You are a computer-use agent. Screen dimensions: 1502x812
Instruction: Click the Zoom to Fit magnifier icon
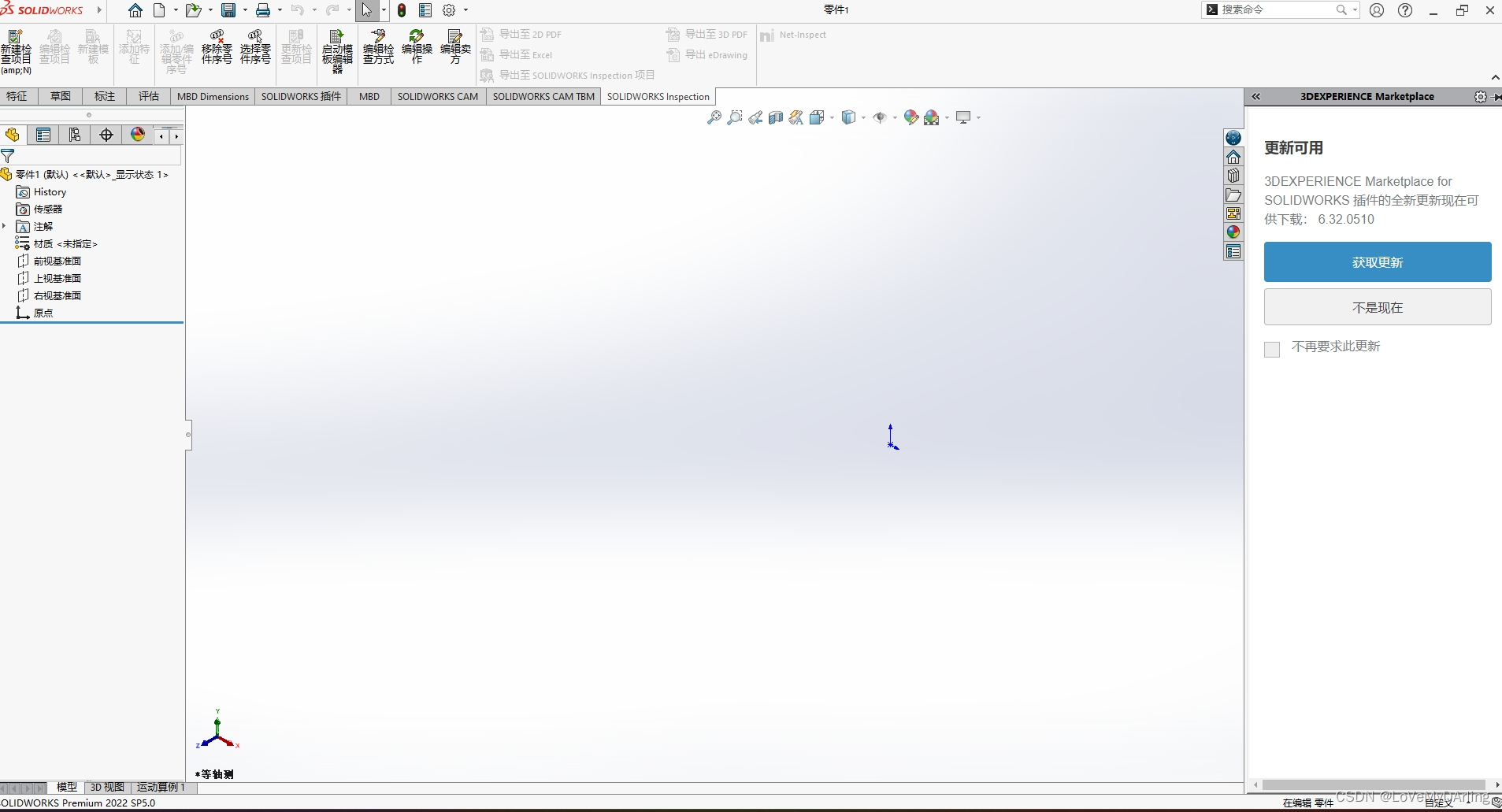tap(714, 117)
